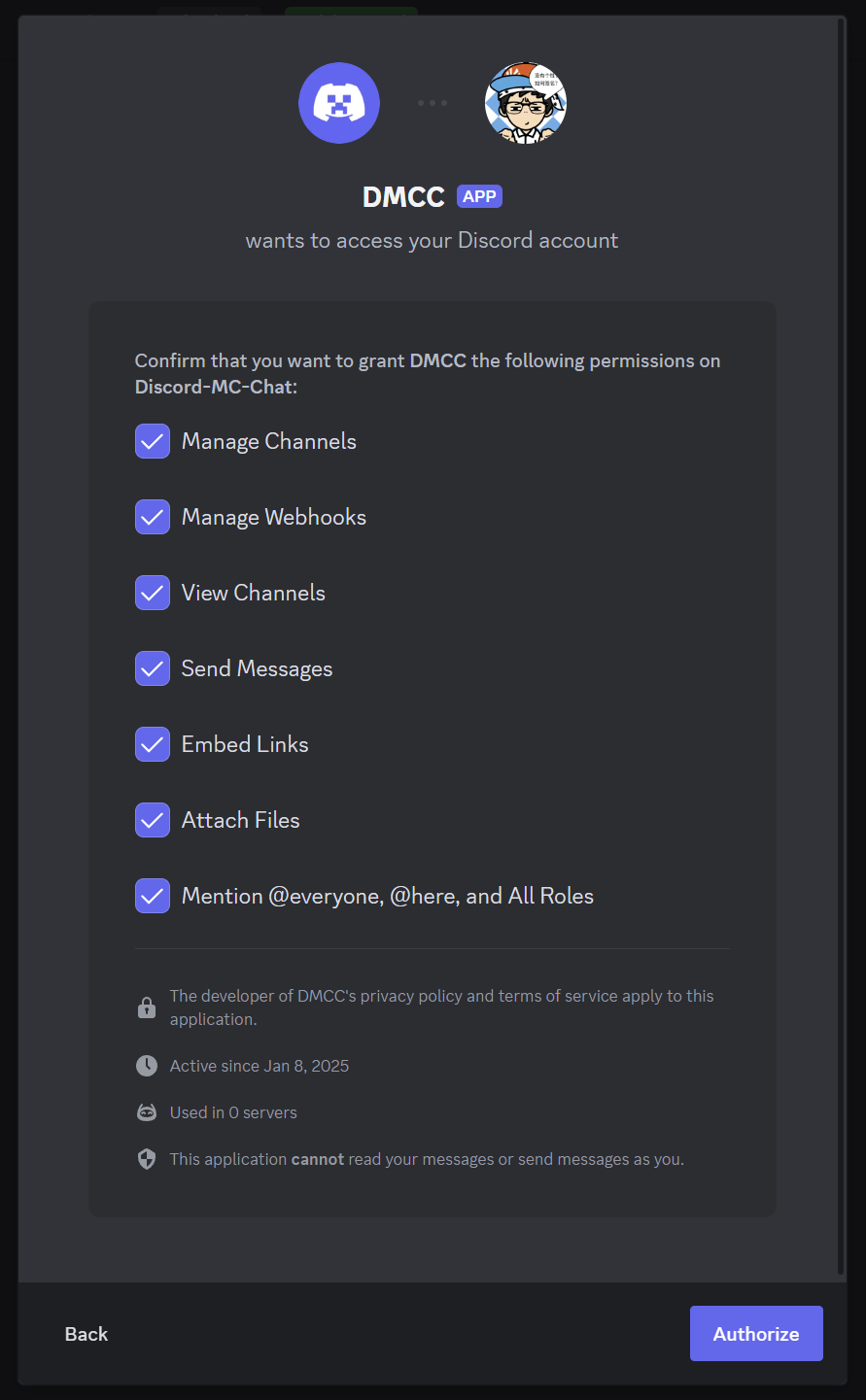This screenshot has width=866, height=1400.
Task: Toggle the Embed Links checkbox
Action: [153, 744]
